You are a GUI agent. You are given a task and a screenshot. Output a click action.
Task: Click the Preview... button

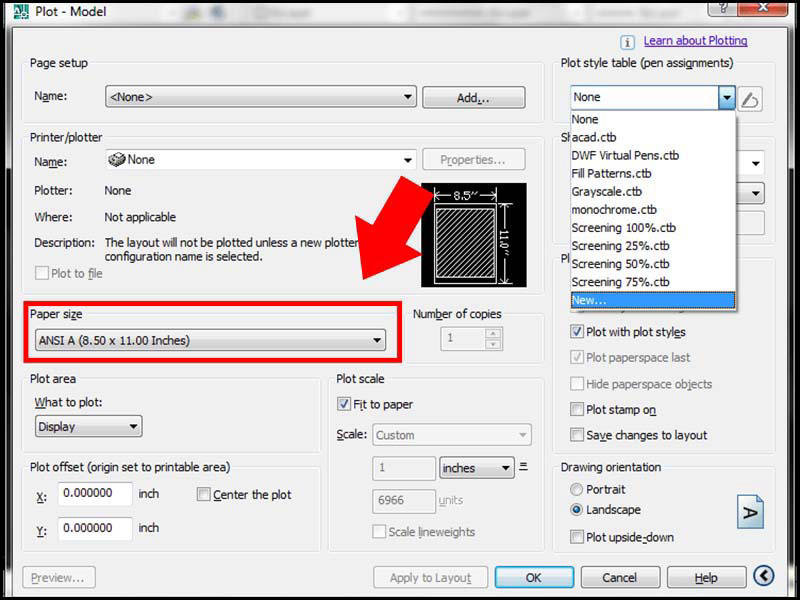[x=59, y=578]
